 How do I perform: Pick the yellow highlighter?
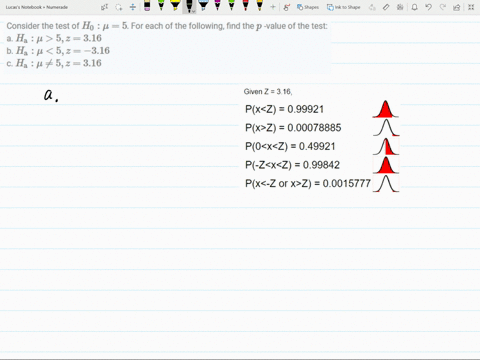point(175,6)
